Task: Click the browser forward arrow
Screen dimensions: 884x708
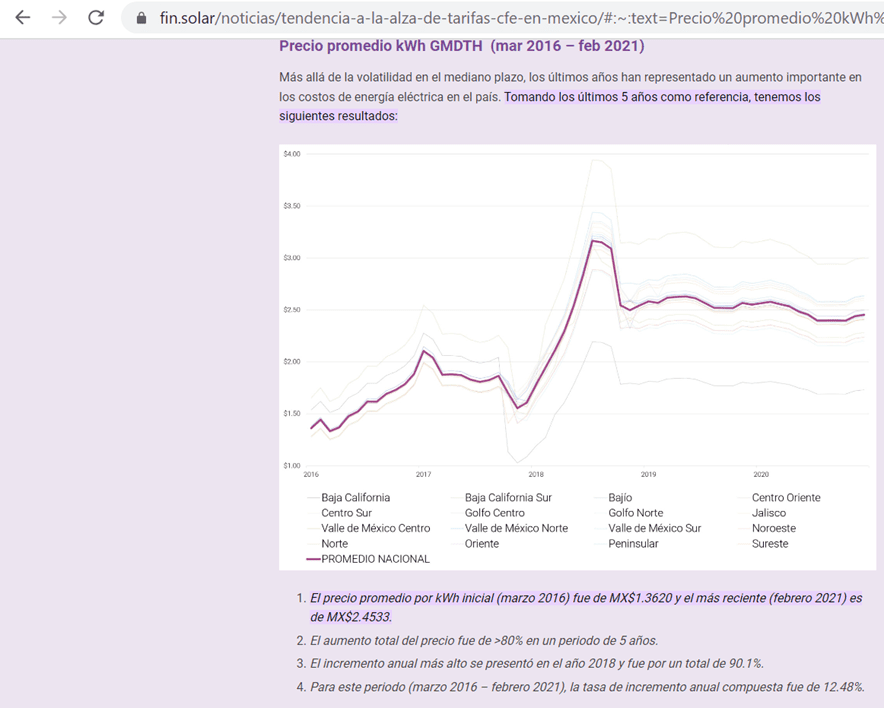Action: tap(59, 18)
